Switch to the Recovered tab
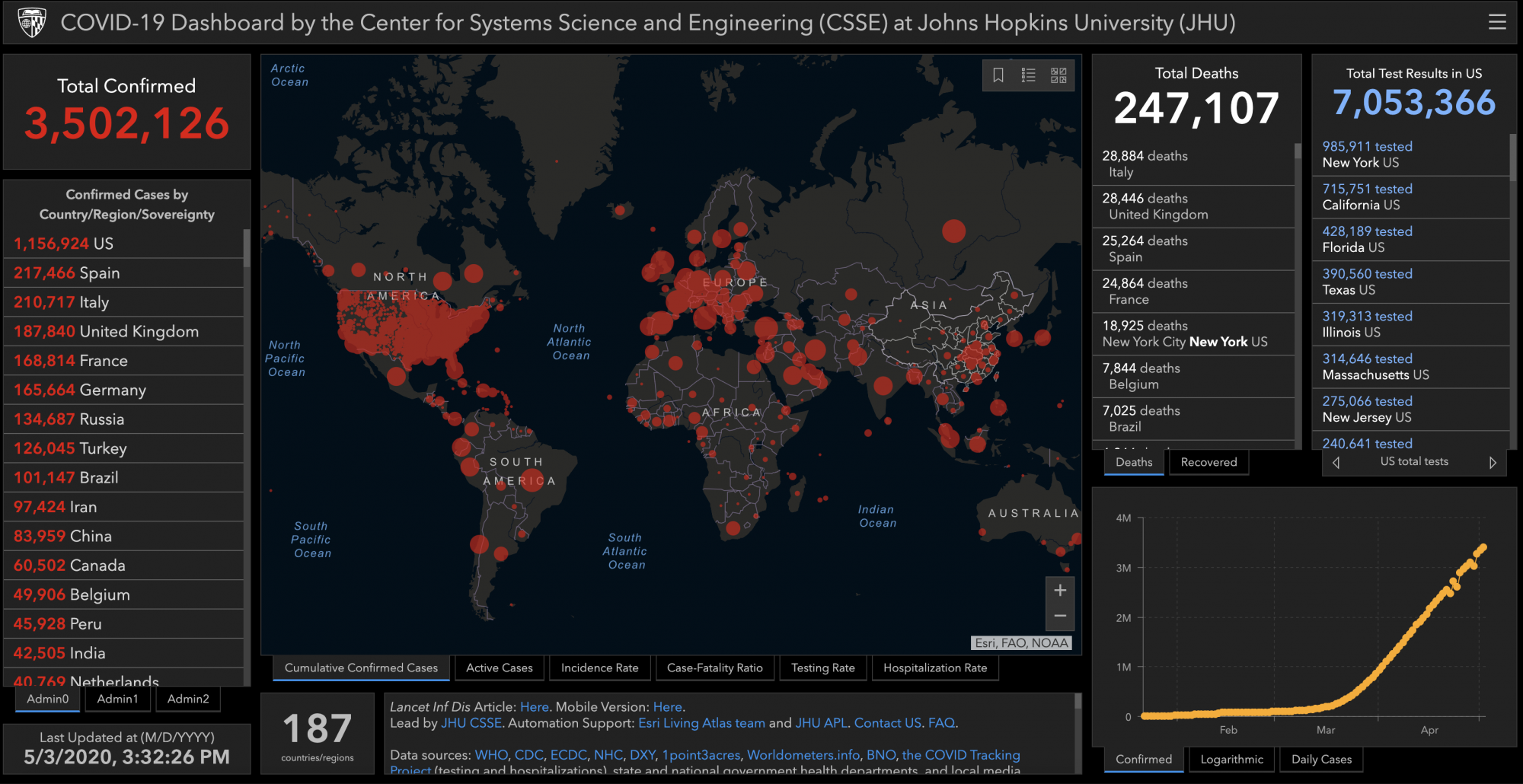The width and height of the screenshot is (1523, 784). (x=1209, y=462)
